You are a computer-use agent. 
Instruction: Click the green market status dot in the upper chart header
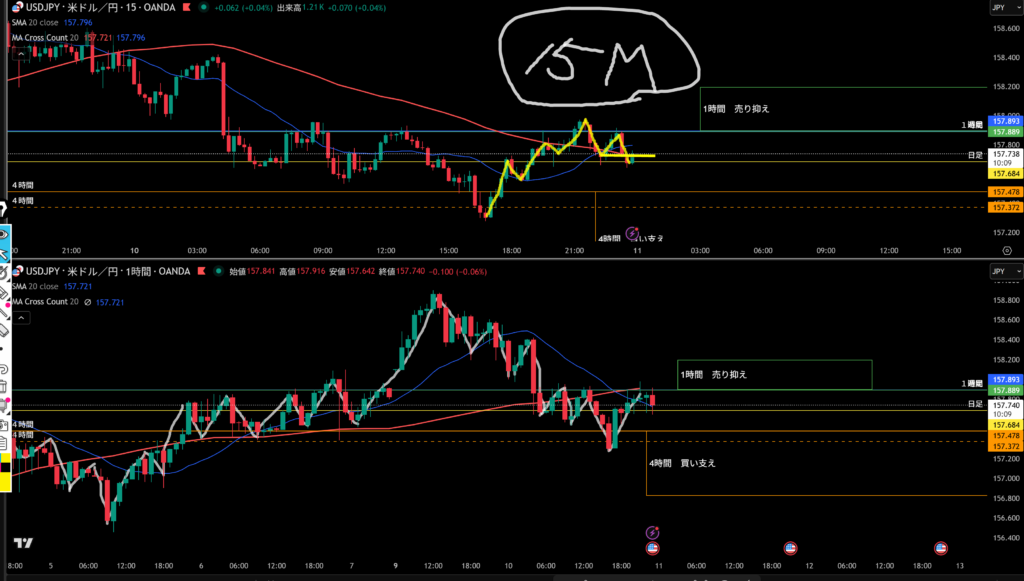[x=206, y=7]
